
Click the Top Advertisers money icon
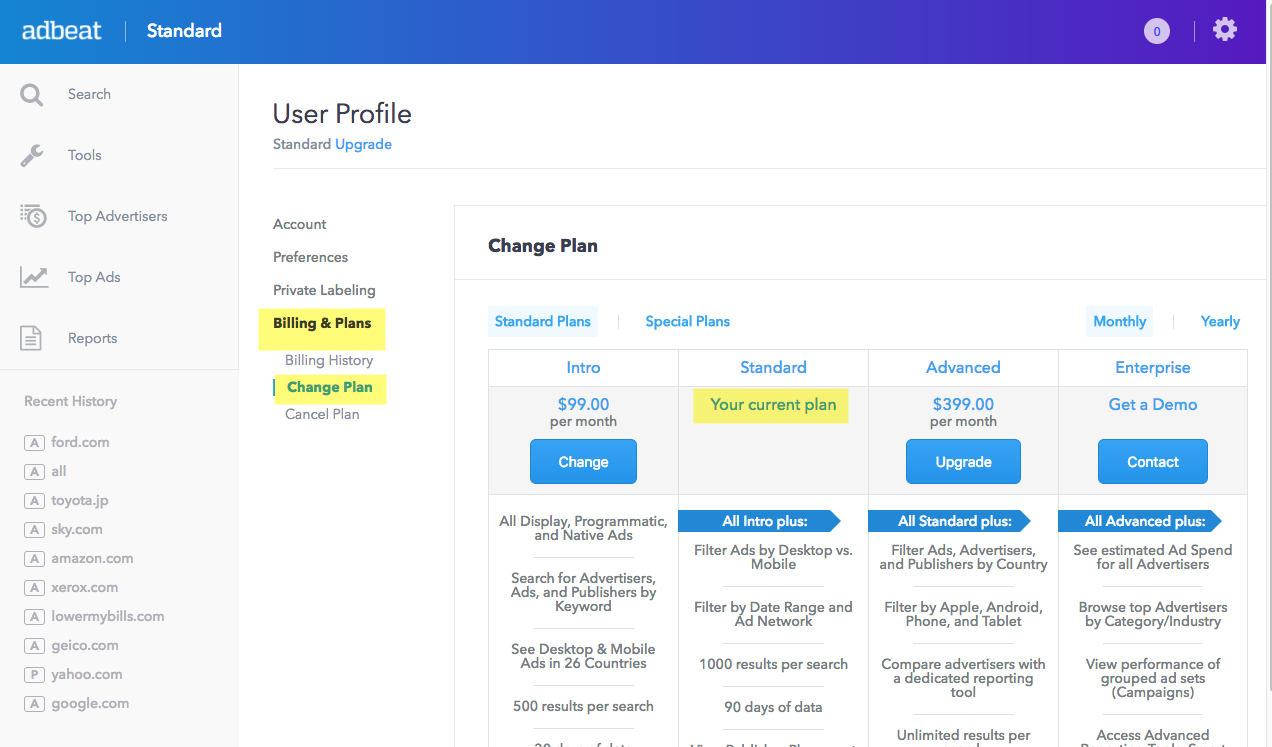point(33,216)
